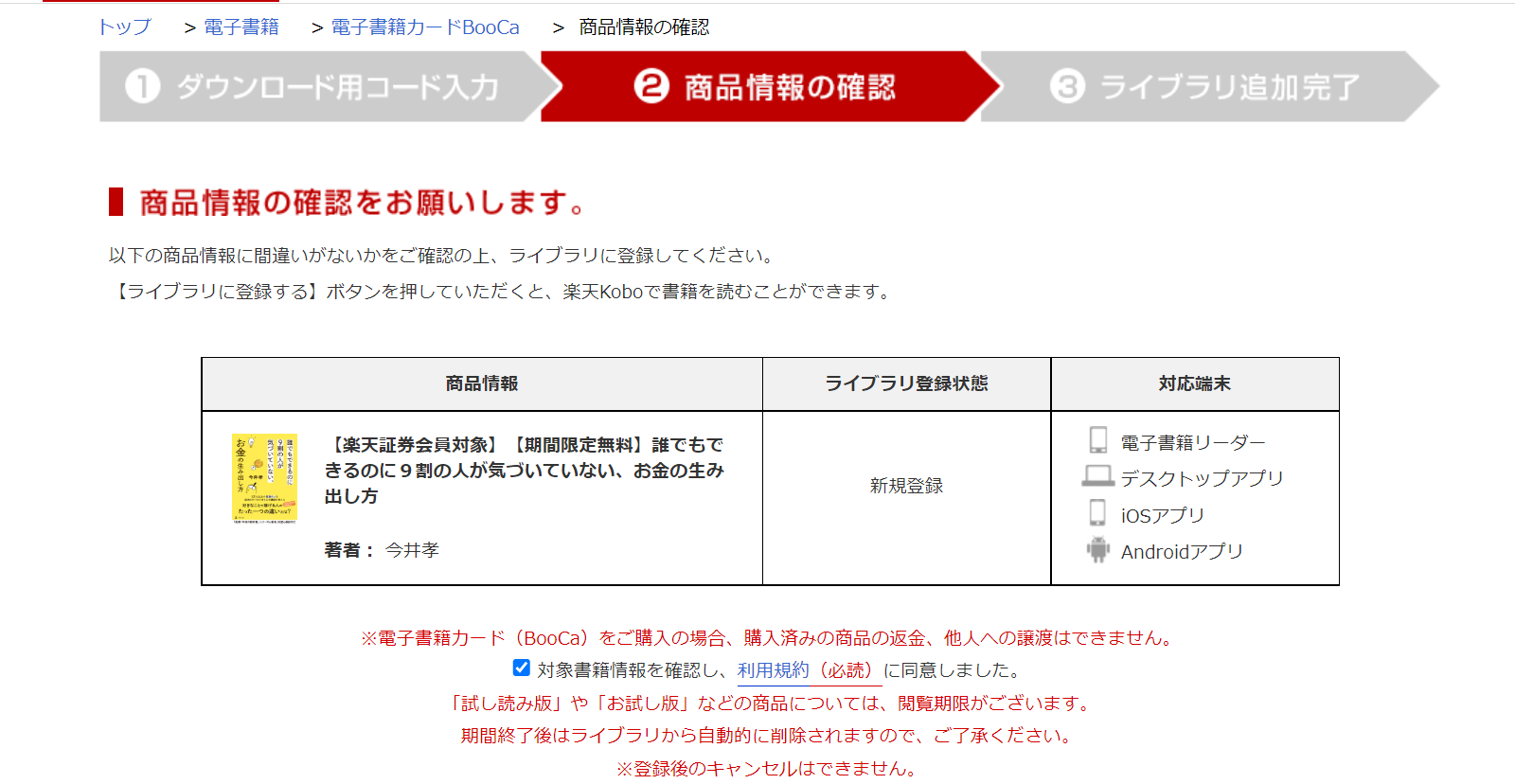The width and height of the screenshot is (1515, 784).
Task: Click the book title beginning 【楽天証券会員対象】
Action: point(525,471)
